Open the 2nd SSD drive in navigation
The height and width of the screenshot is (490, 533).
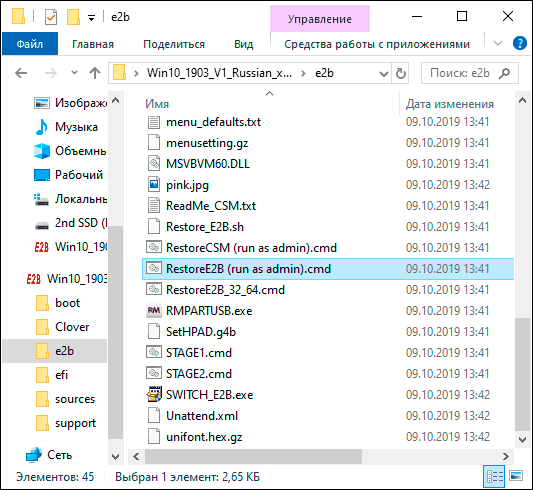coord(71,223)
